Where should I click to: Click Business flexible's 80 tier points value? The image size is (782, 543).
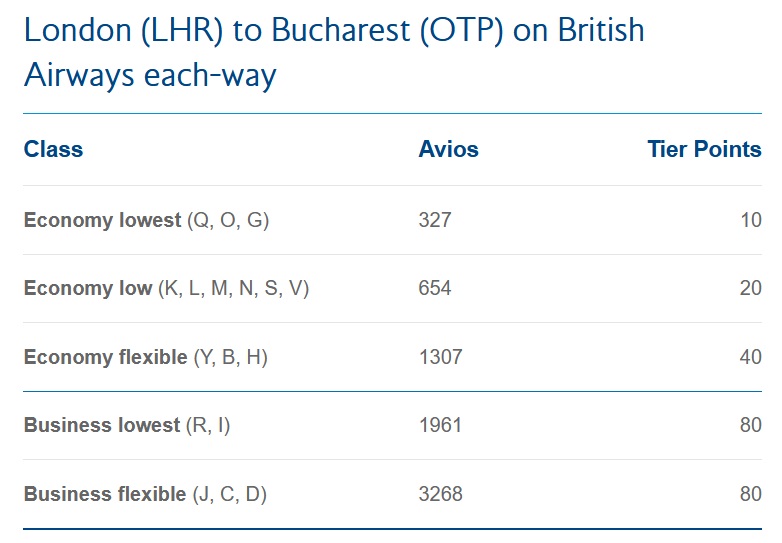(x=750, y=494)
